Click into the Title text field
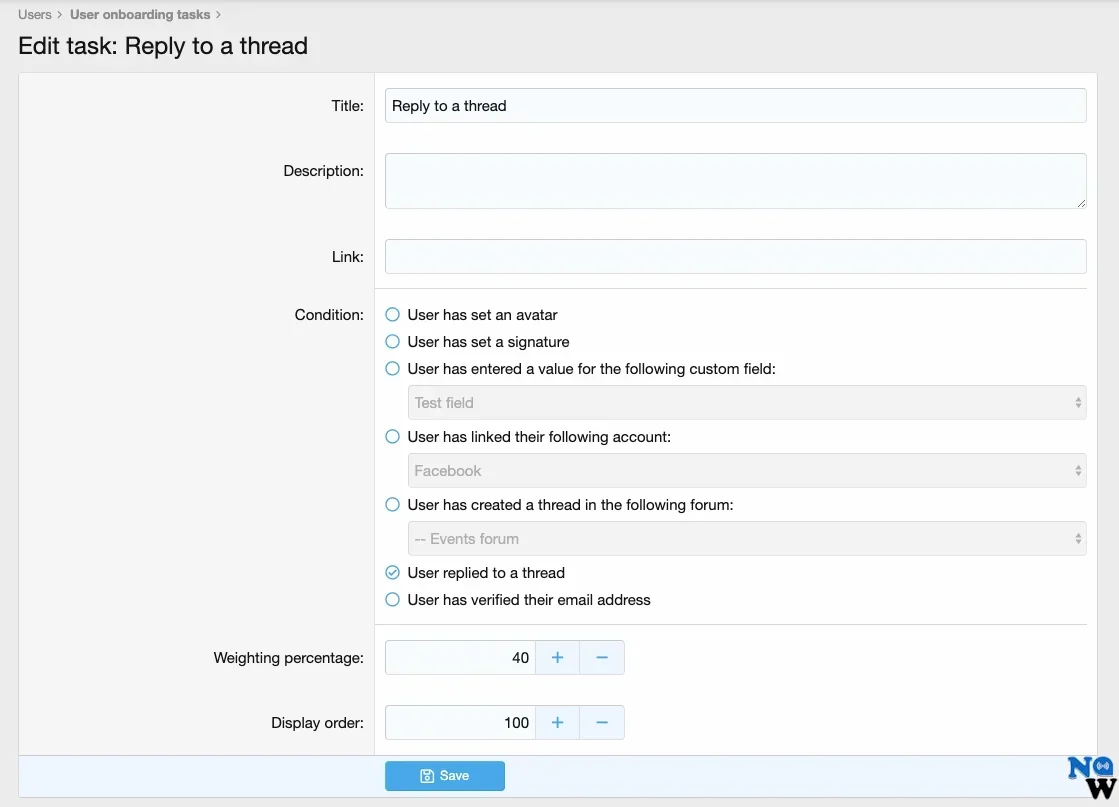 point(735,106)
